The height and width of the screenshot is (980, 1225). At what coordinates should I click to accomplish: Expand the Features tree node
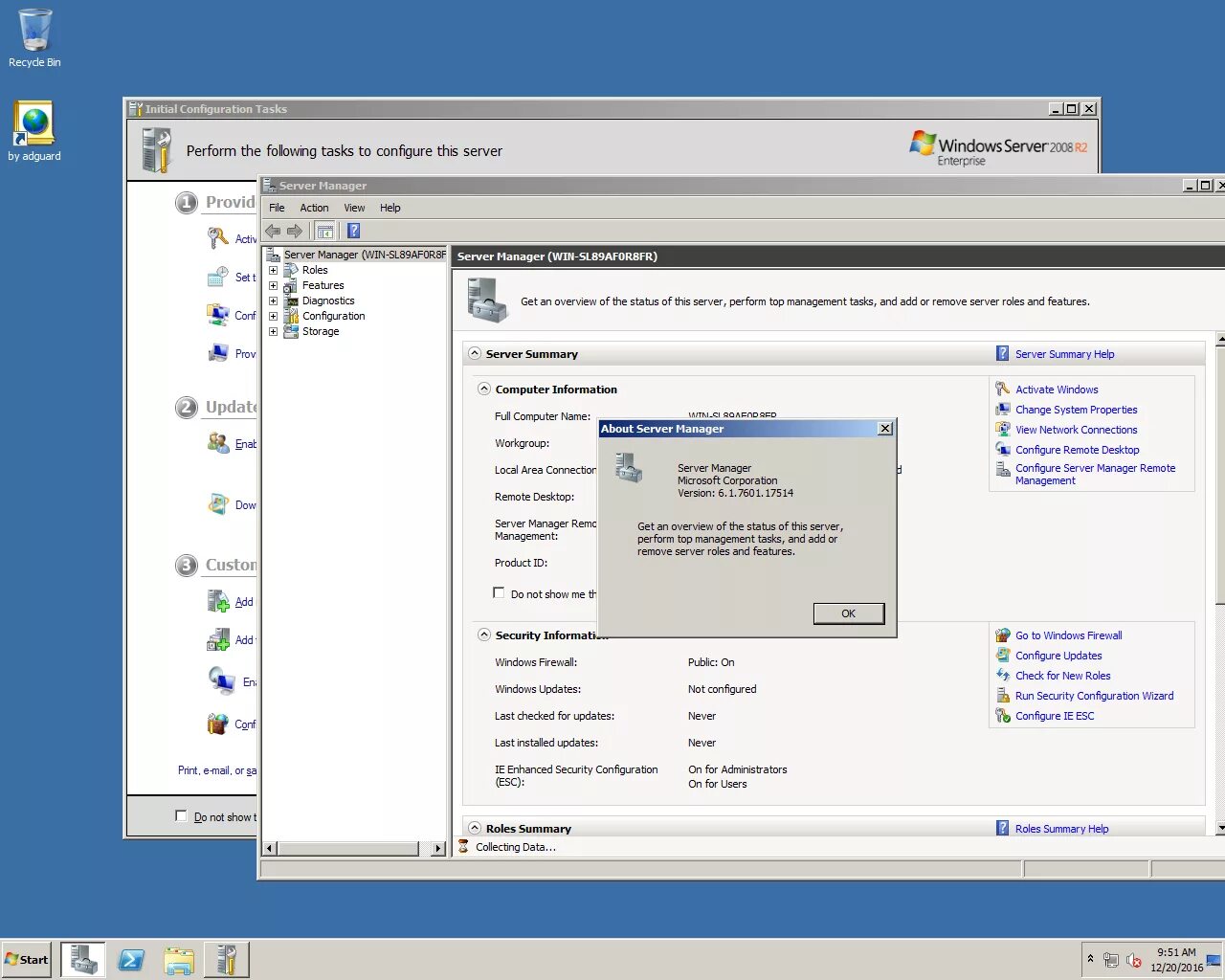tap(273, 285)
